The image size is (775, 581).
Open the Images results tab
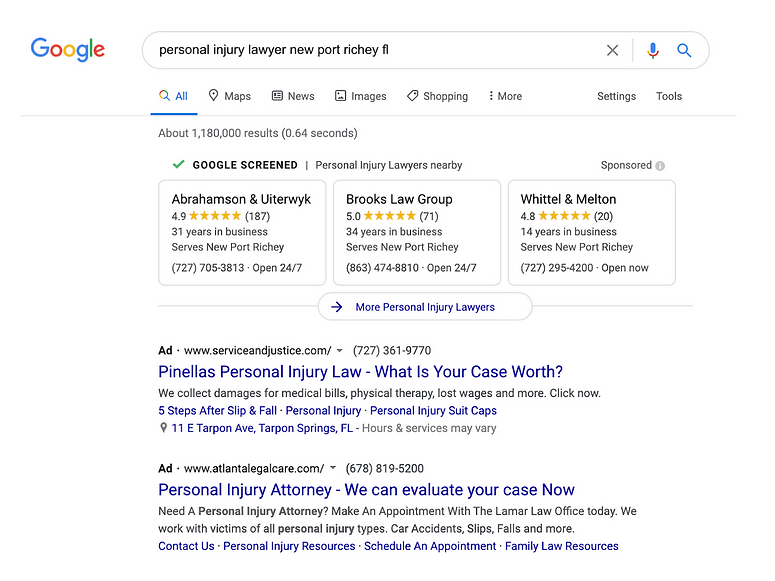tap(360, 96)
